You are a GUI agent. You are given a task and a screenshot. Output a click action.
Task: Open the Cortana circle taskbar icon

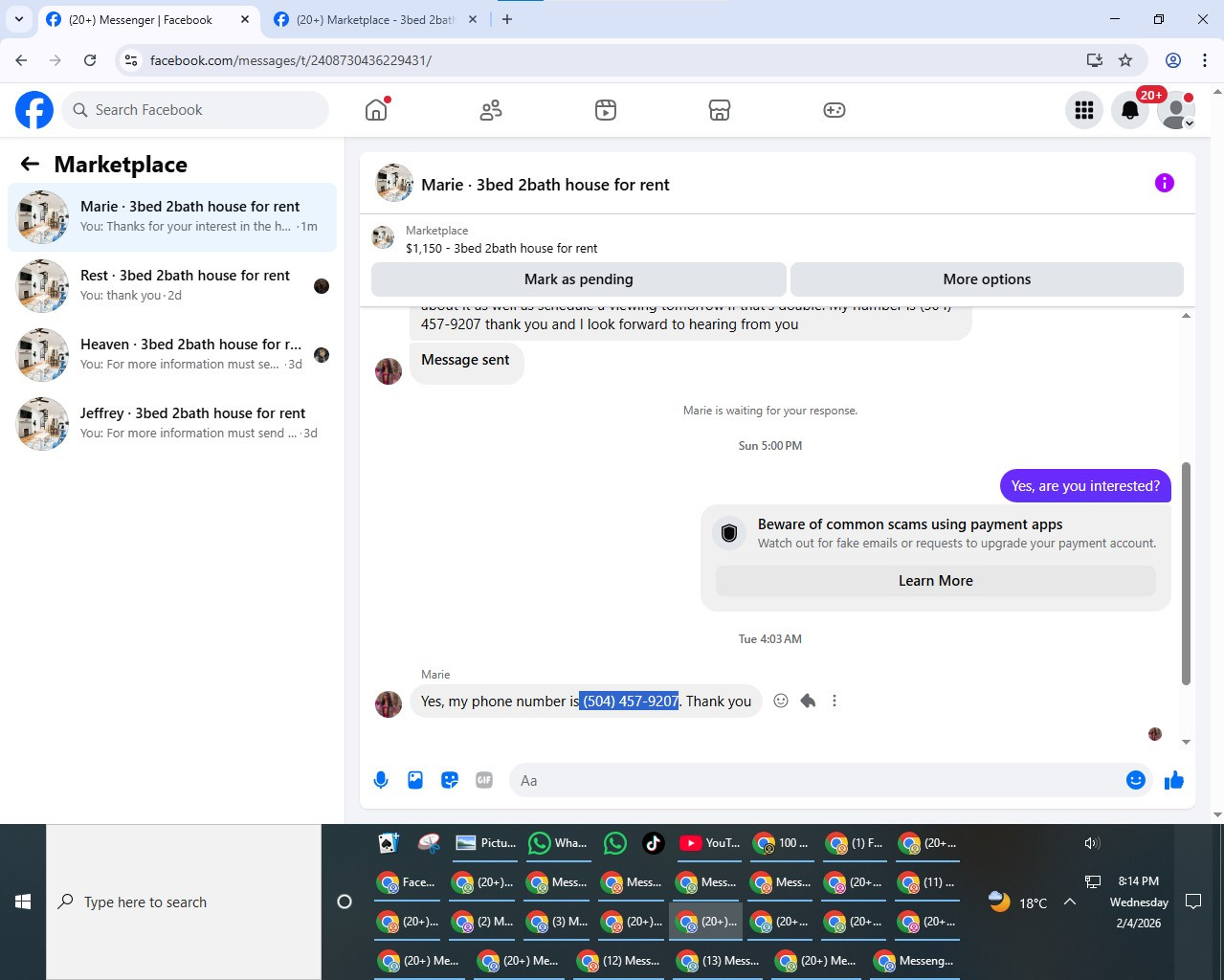345,902
